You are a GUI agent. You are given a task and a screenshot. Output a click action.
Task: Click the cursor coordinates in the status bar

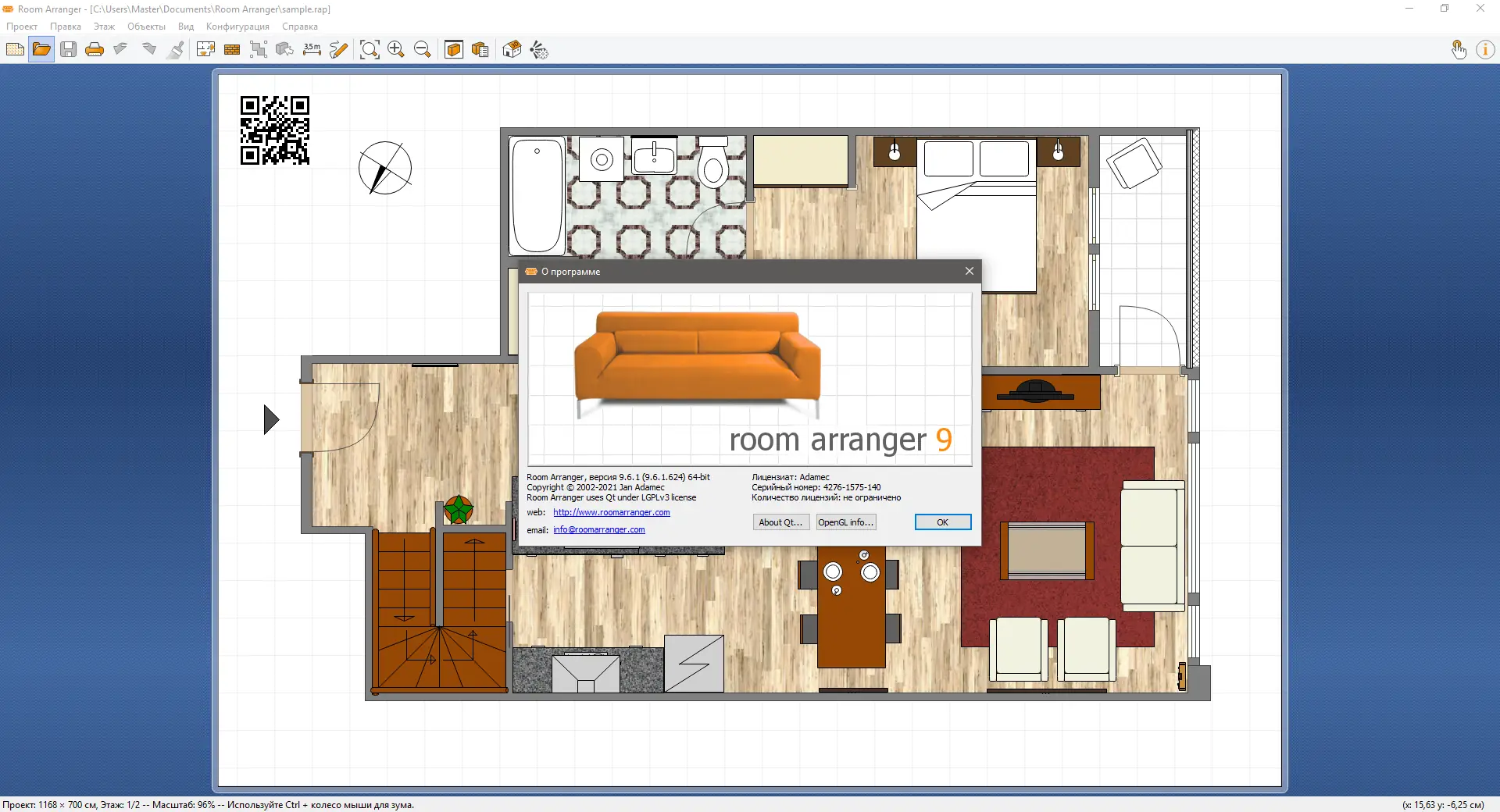tap(1443, 805)
